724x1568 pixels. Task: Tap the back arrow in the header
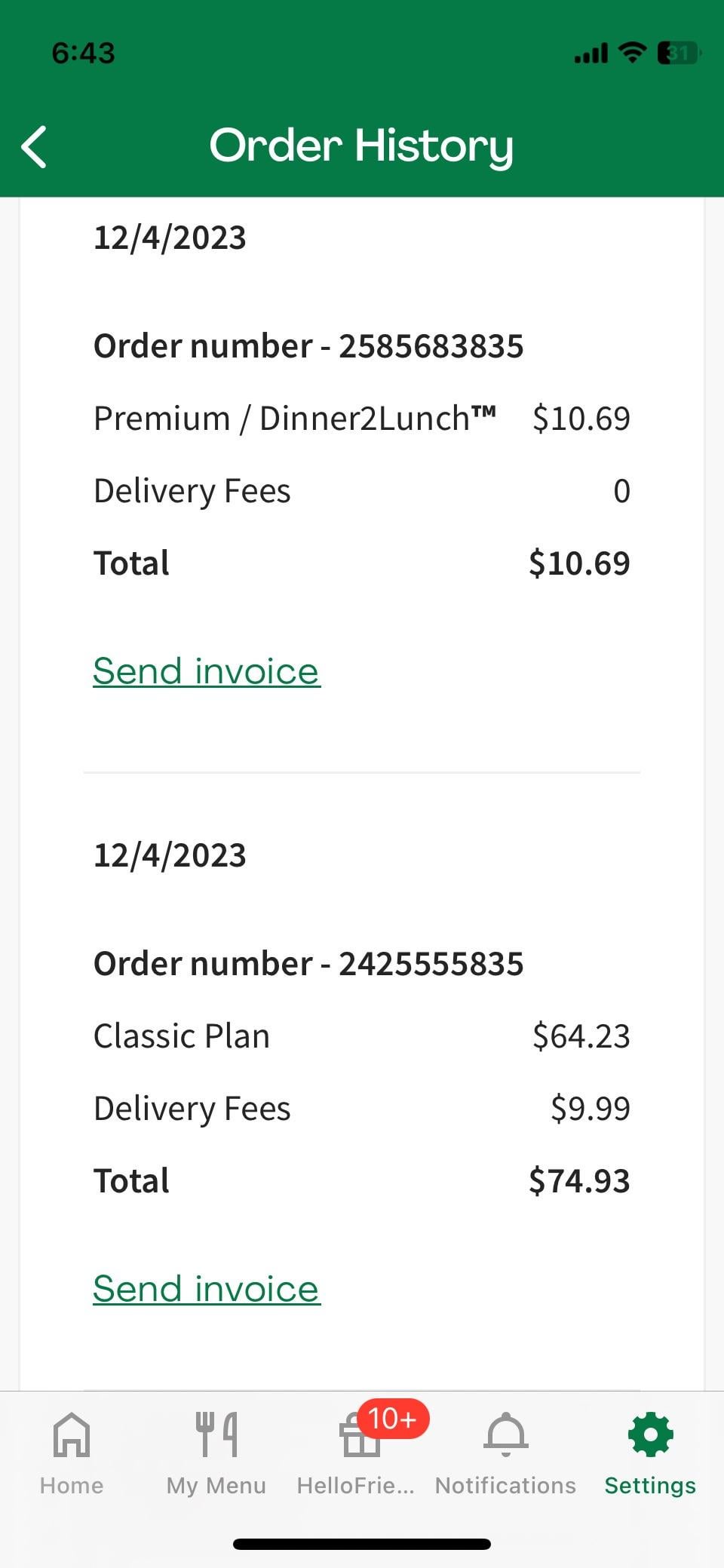click(35, 146)
